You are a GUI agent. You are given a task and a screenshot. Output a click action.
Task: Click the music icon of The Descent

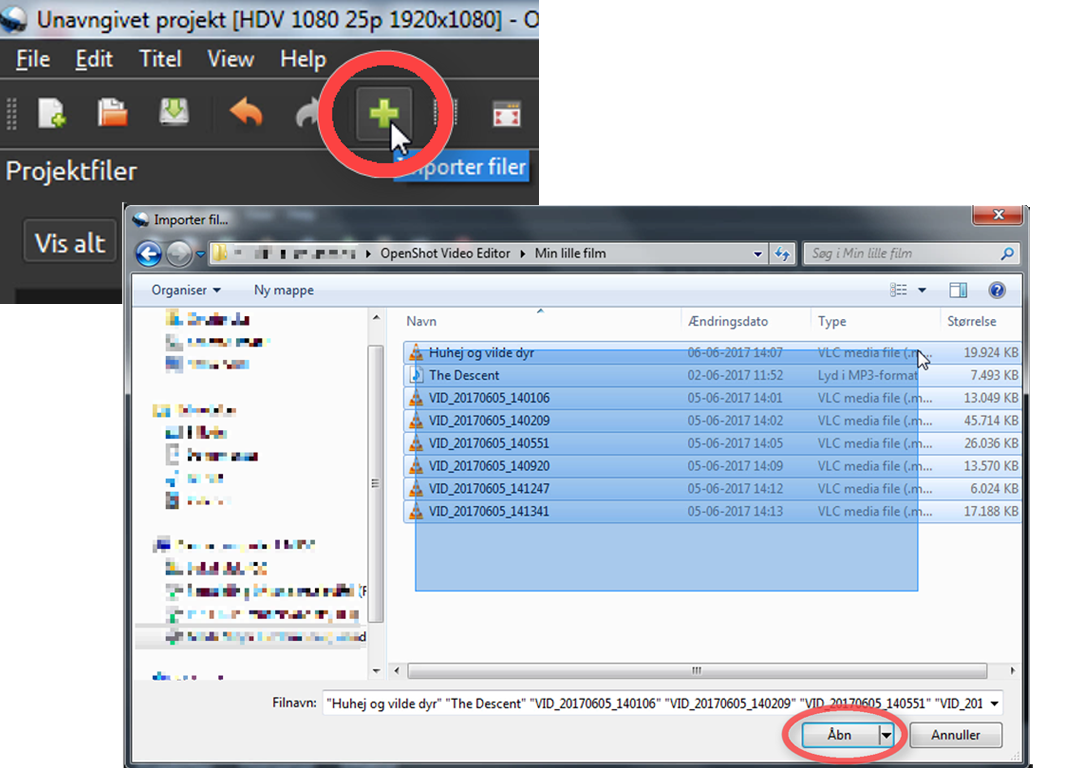(x=416, y=375)
